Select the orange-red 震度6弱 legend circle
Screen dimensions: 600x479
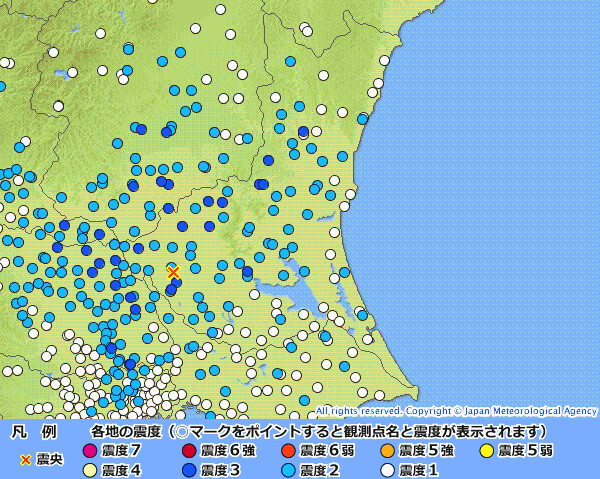[288, 450]
